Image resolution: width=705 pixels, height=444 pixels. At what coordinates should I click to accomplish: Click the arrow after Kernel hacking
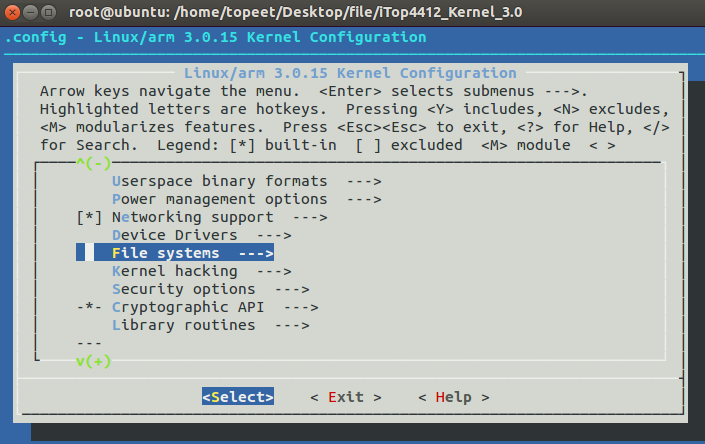click(274, 271)
